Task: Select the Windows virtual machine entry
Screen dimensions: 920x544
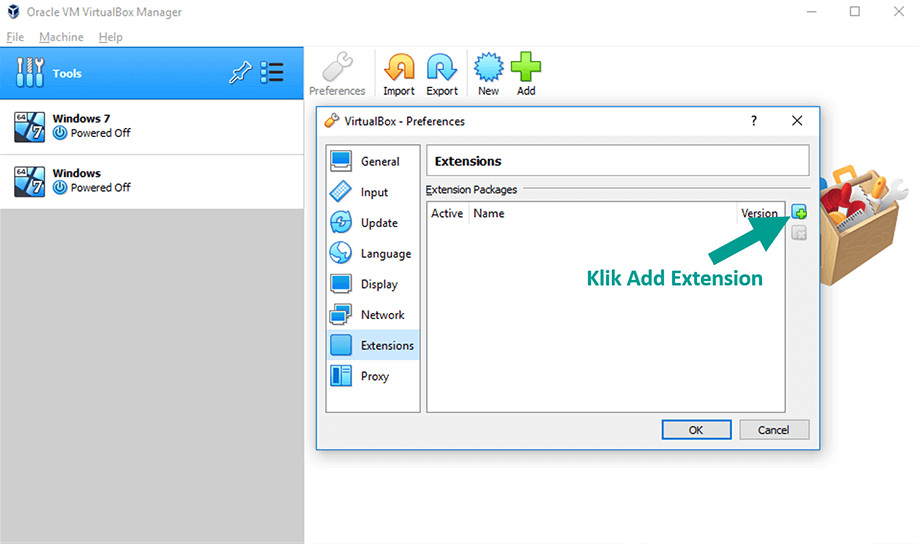Action: point(152,181)
